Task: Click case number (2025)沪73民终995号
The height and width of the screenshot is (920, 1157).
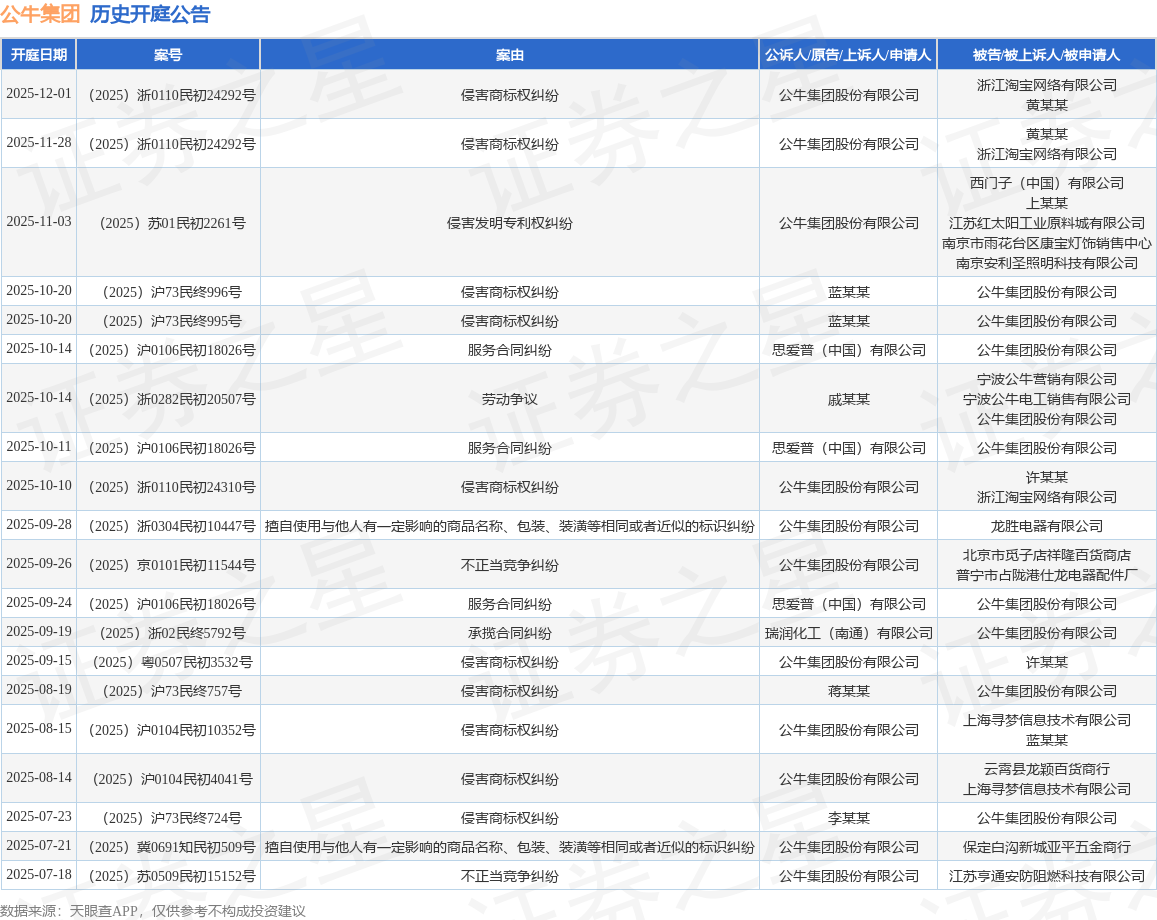Action: tap(173, 321)
